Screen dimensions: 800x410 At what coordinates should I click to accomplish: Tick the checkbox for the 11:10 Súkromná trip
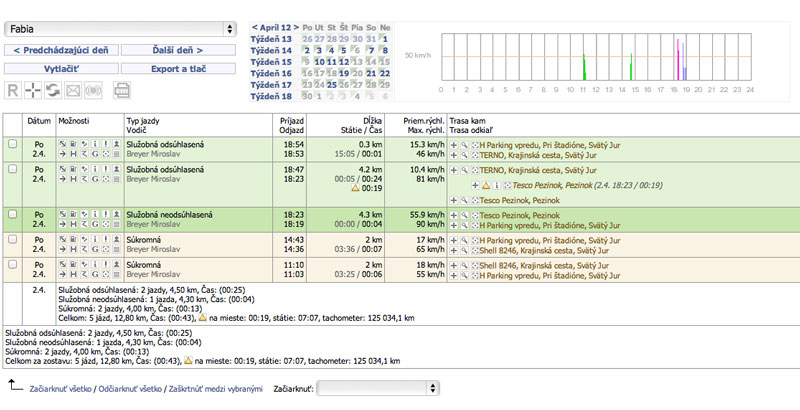[12, 264]
